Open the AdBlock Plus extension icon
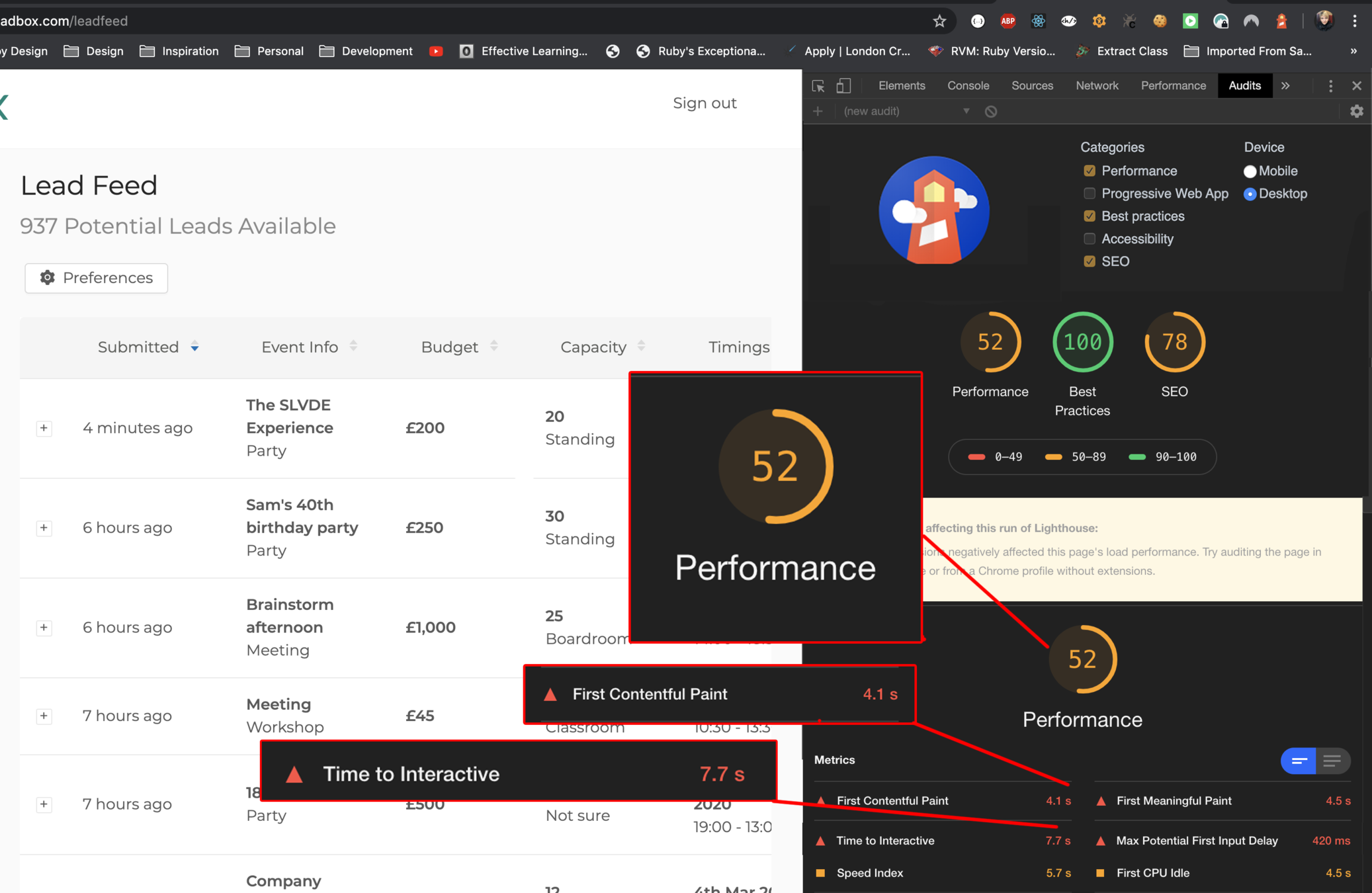1372x893 pixels. click(x=1008, y=21)
